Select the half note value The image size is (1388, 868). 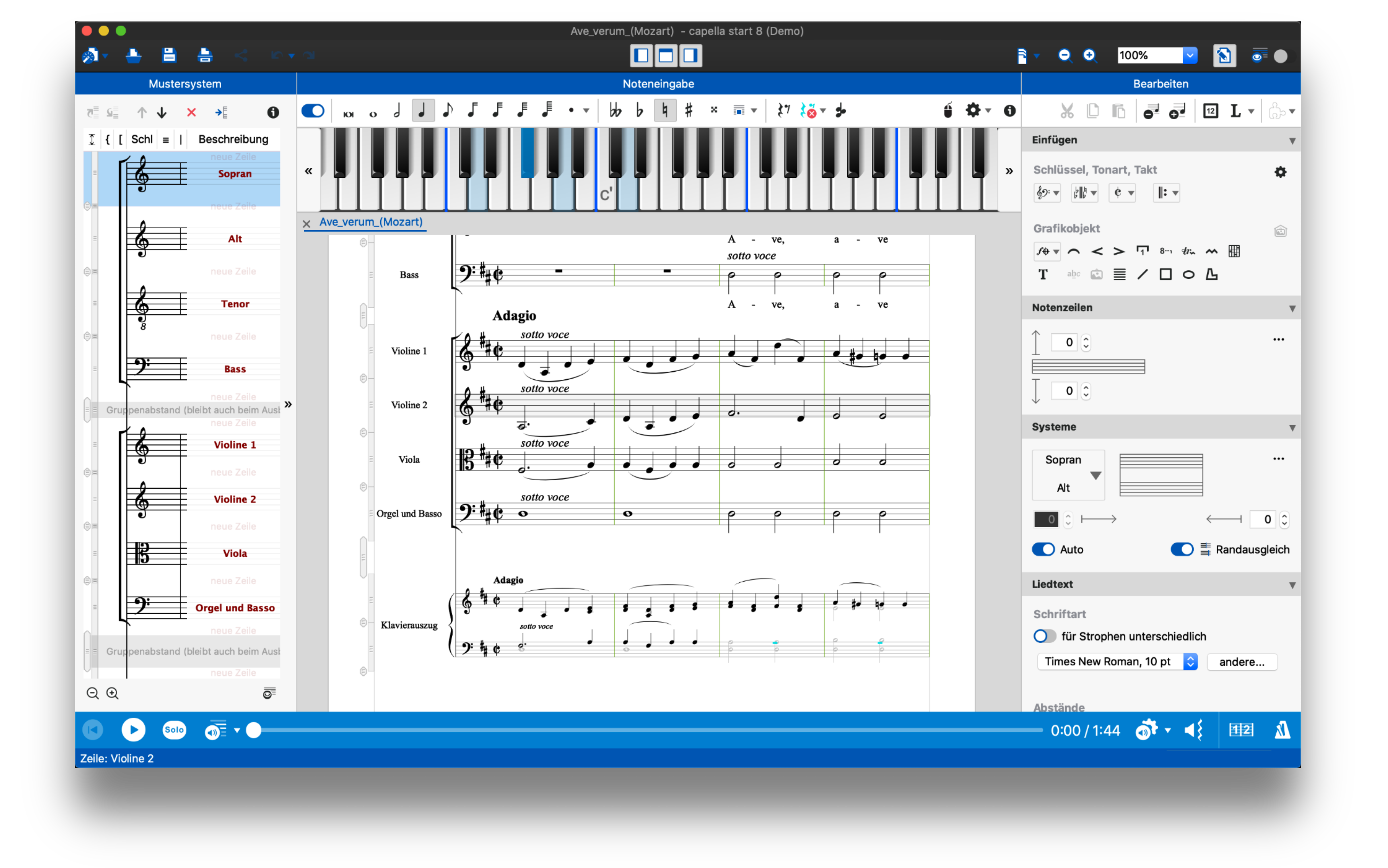click(397, 110)
